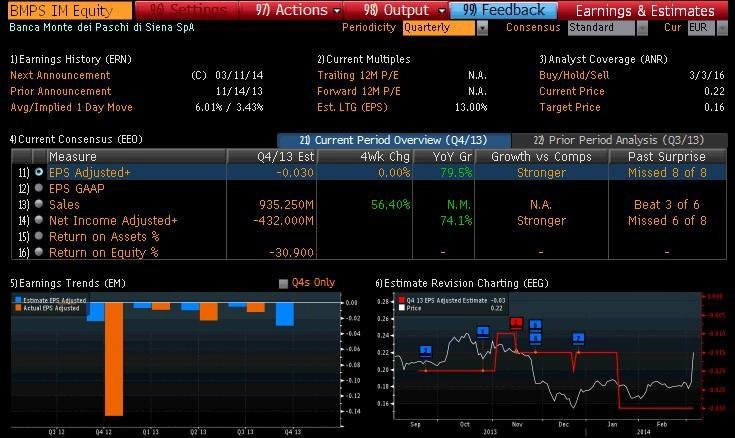The width and height of the screenshot is (735, 438).
Task: Click the Avg/Implied 1 Day Move label
Action: 71,107
